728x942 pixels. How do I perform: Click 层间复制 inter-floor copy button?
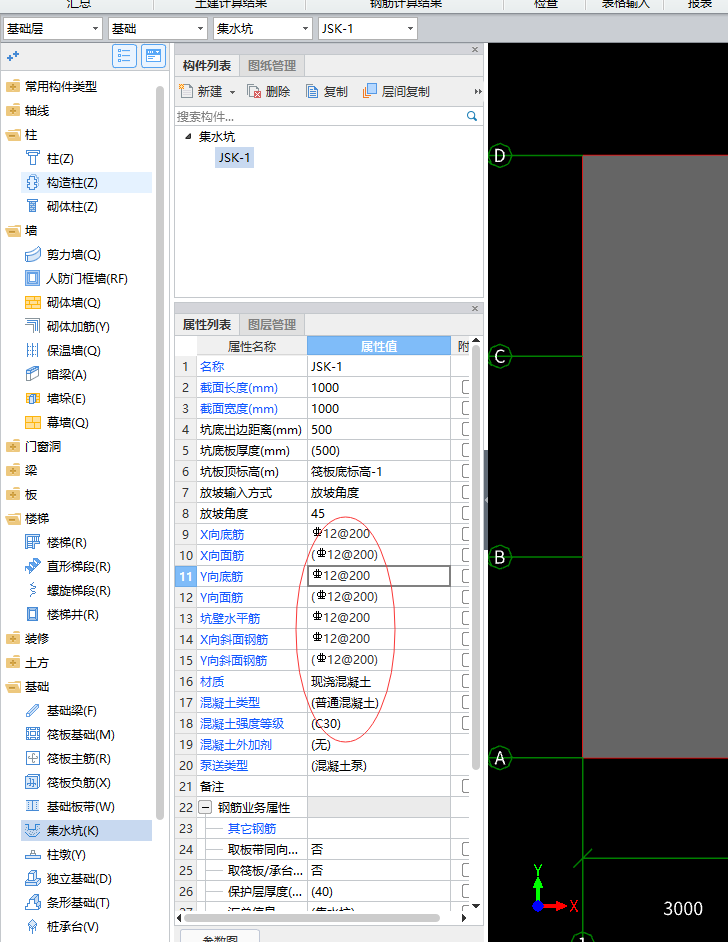(x=397, y=91)
